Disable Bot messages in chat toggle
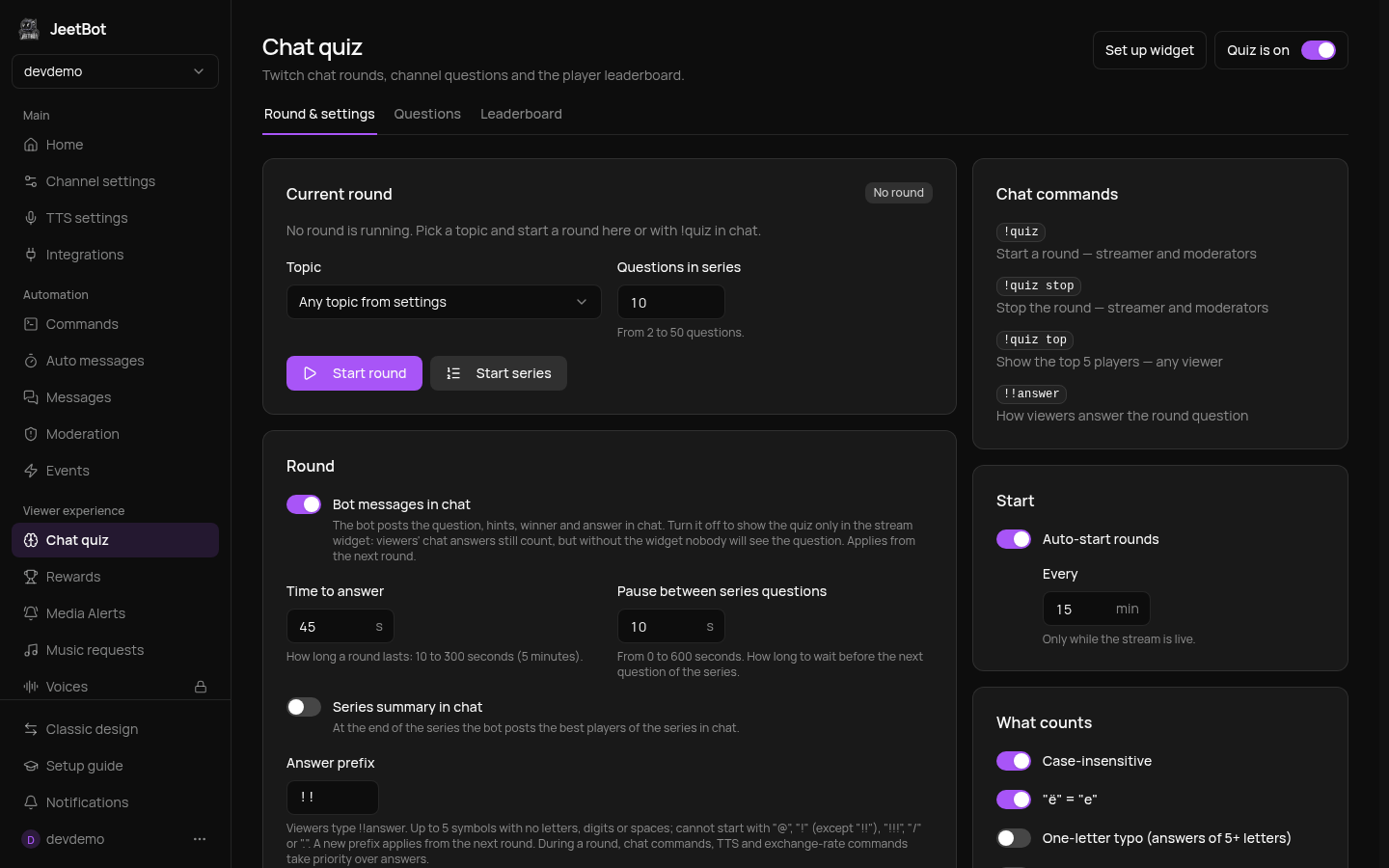Viewport: 1389px width, 868px height. pyautogui.click(x=304, y=504)
